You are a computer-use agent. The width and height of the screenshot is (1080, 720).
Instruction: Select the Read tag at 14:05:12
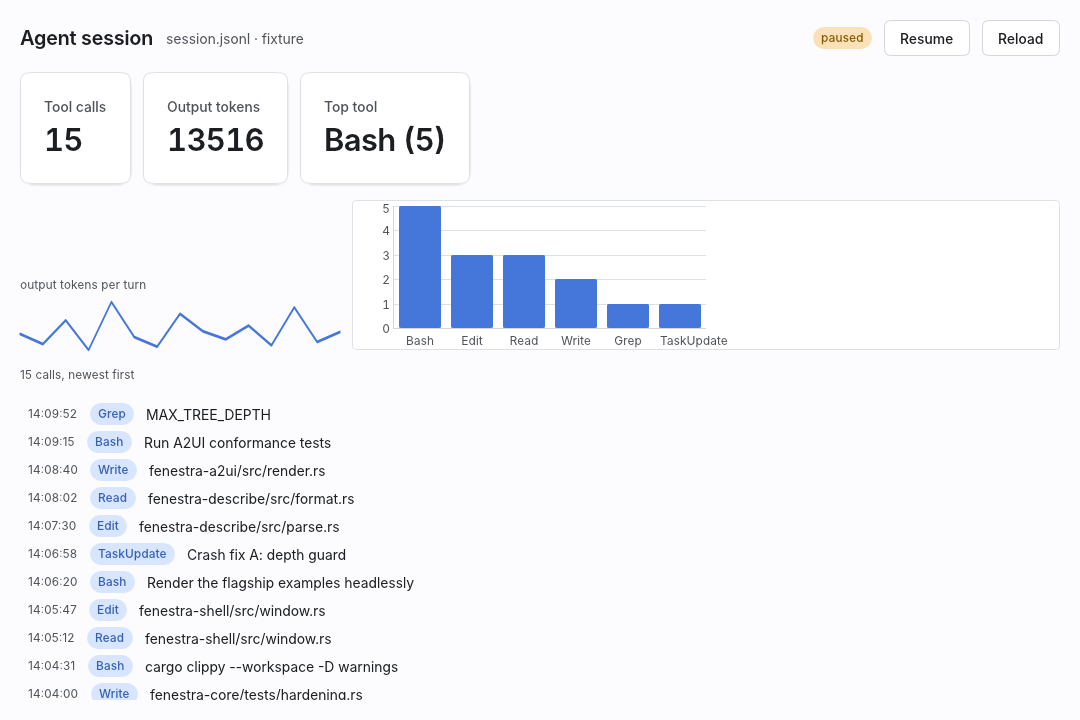(x=110, y=638)
